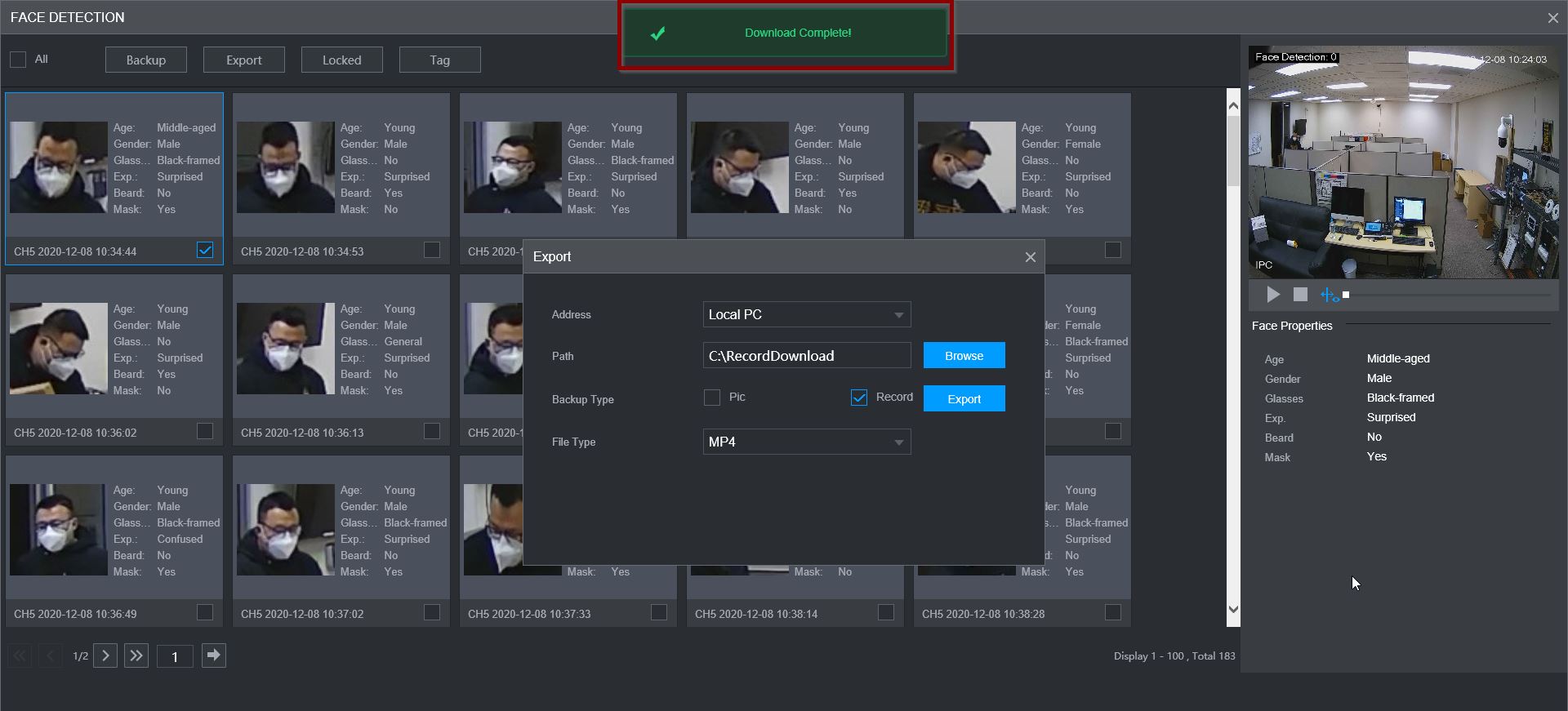Click the "Backup Type" label in Export dialog

[x=582, y=399]
